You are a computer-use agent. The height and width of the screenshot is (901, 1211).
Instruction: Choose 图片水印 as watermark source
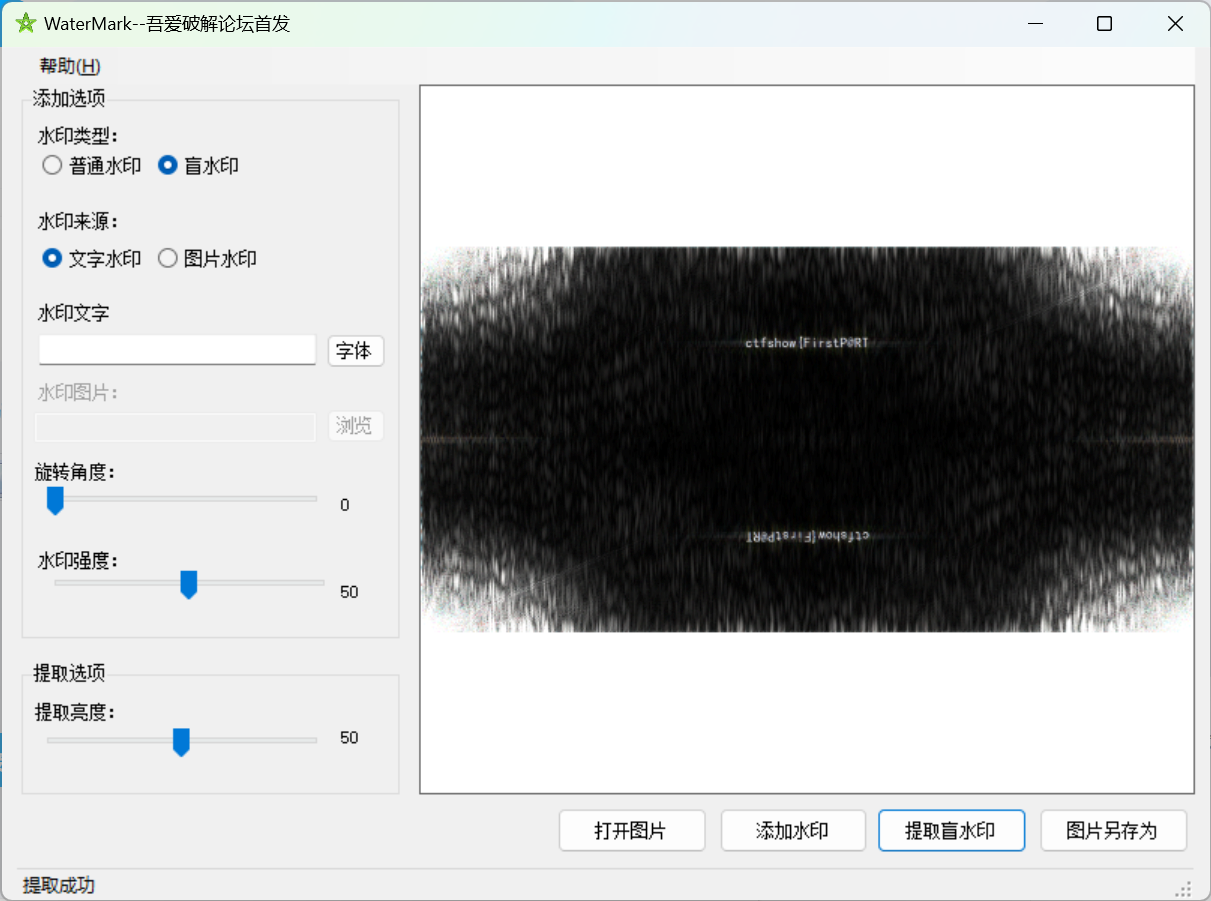coord(168,259)
